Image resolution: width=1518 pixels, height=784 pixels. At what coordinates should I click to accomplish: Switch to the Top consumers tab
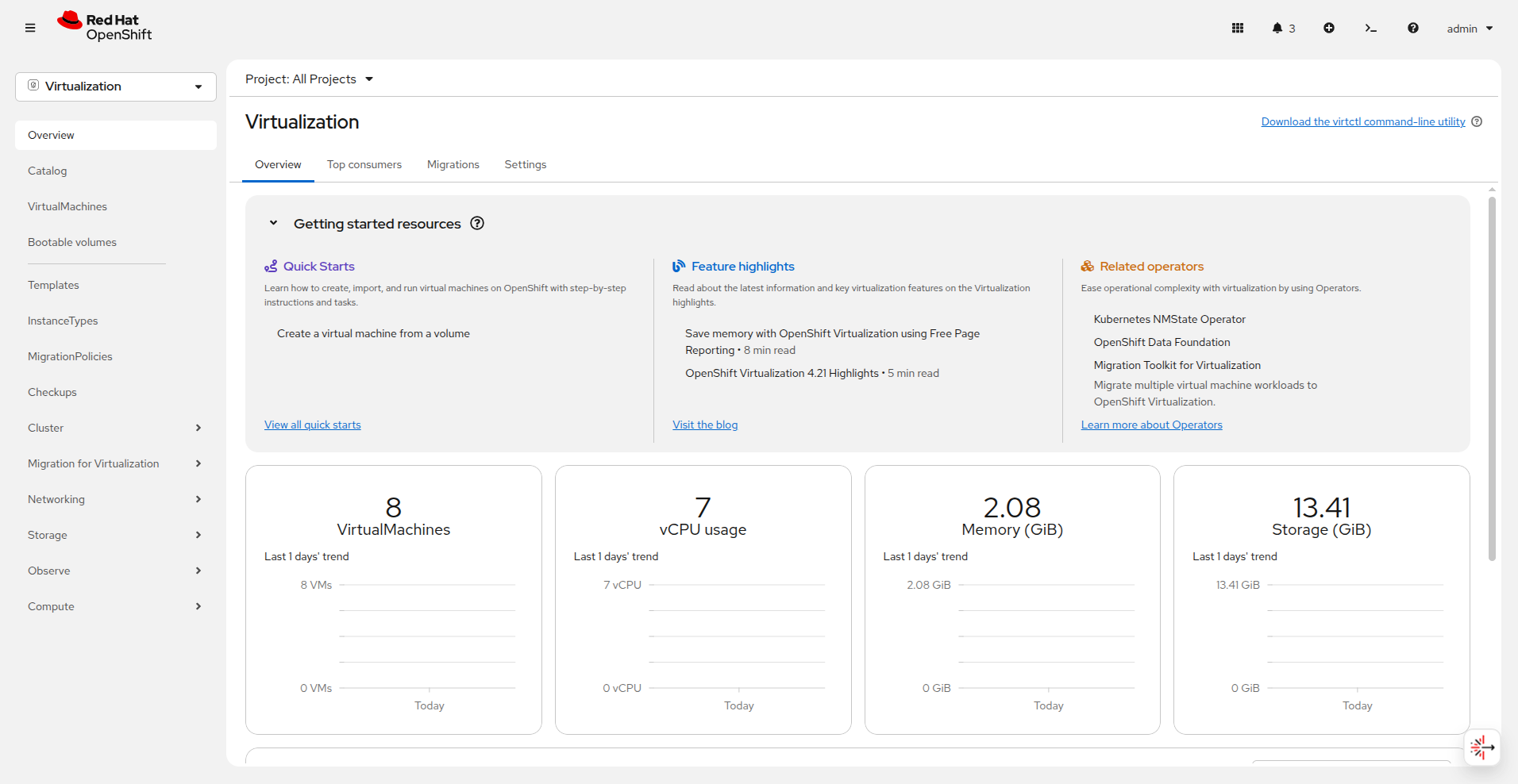364,164
